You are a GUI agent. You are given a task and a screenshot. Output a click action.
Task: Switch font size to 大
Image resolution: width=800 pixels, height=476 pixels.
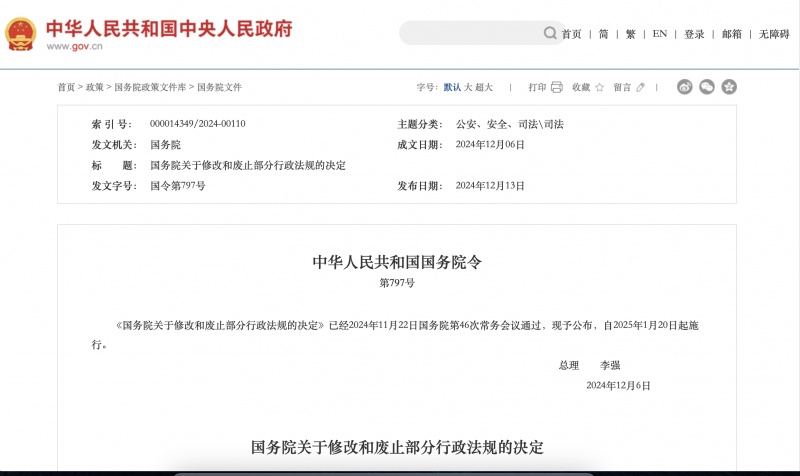(x=468, y=87)
